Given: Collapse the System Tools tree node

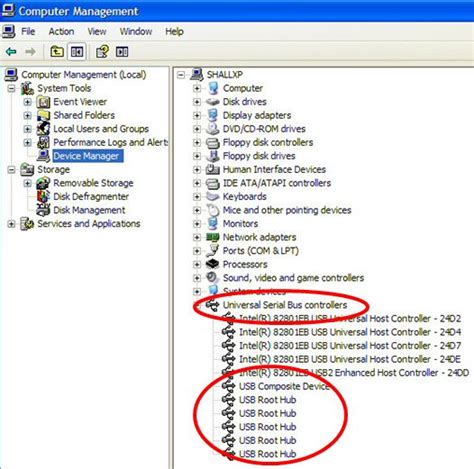Looking at the screenshot, I should click(x=11, y=88).
